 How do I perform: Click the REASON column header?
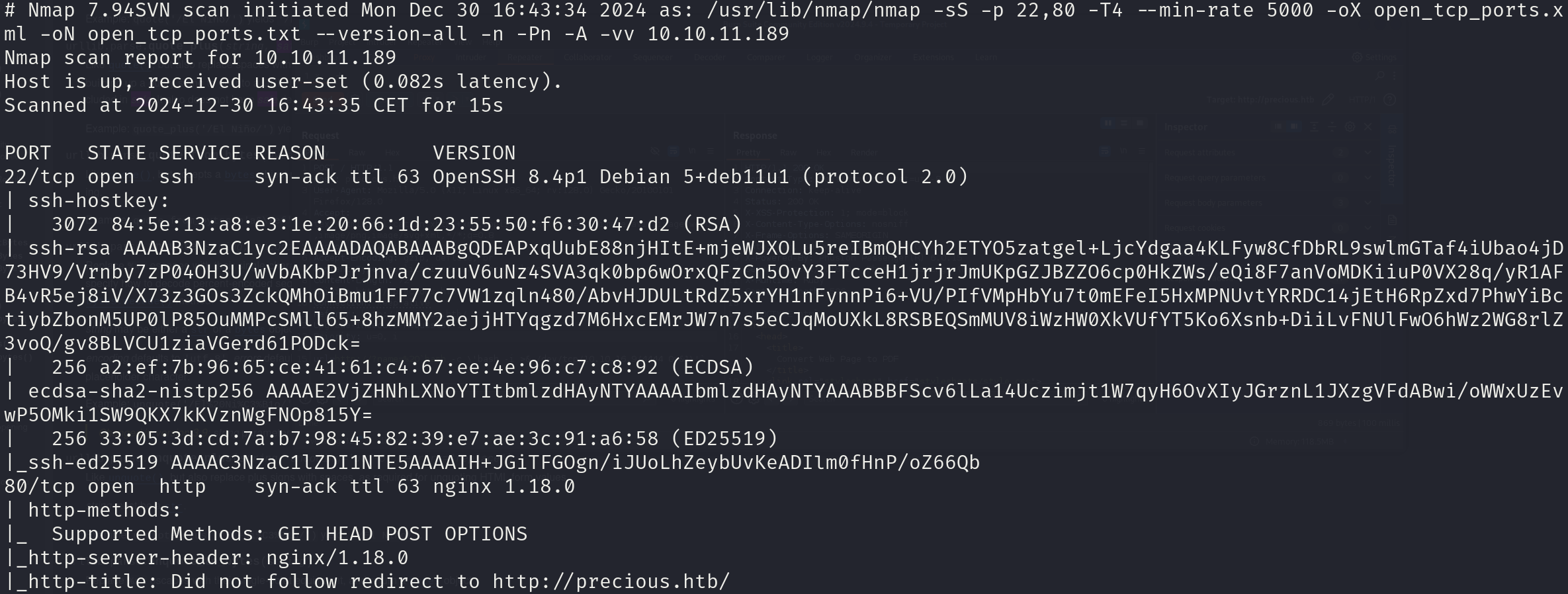[x=290, y=153]
